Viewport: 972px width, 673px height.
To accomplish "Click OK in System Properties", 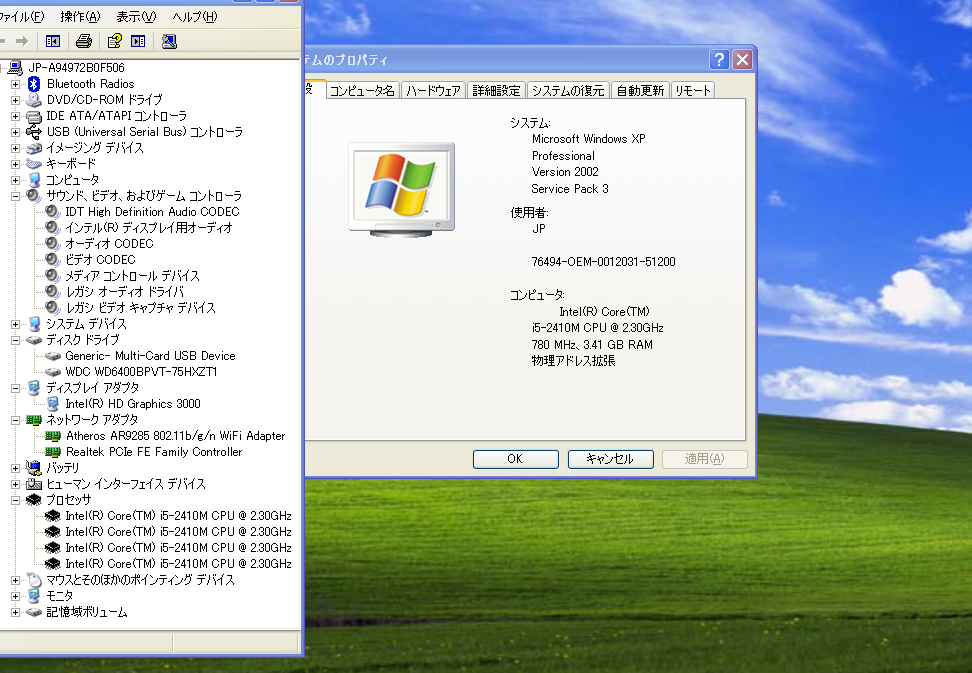I will [x=515, y=459].
